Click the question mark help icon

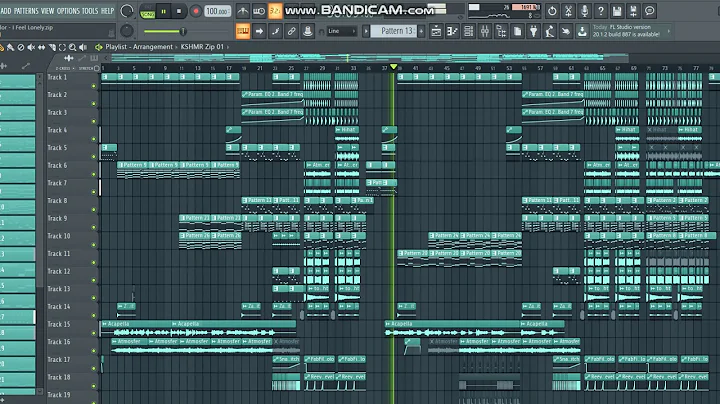point(601,11)
